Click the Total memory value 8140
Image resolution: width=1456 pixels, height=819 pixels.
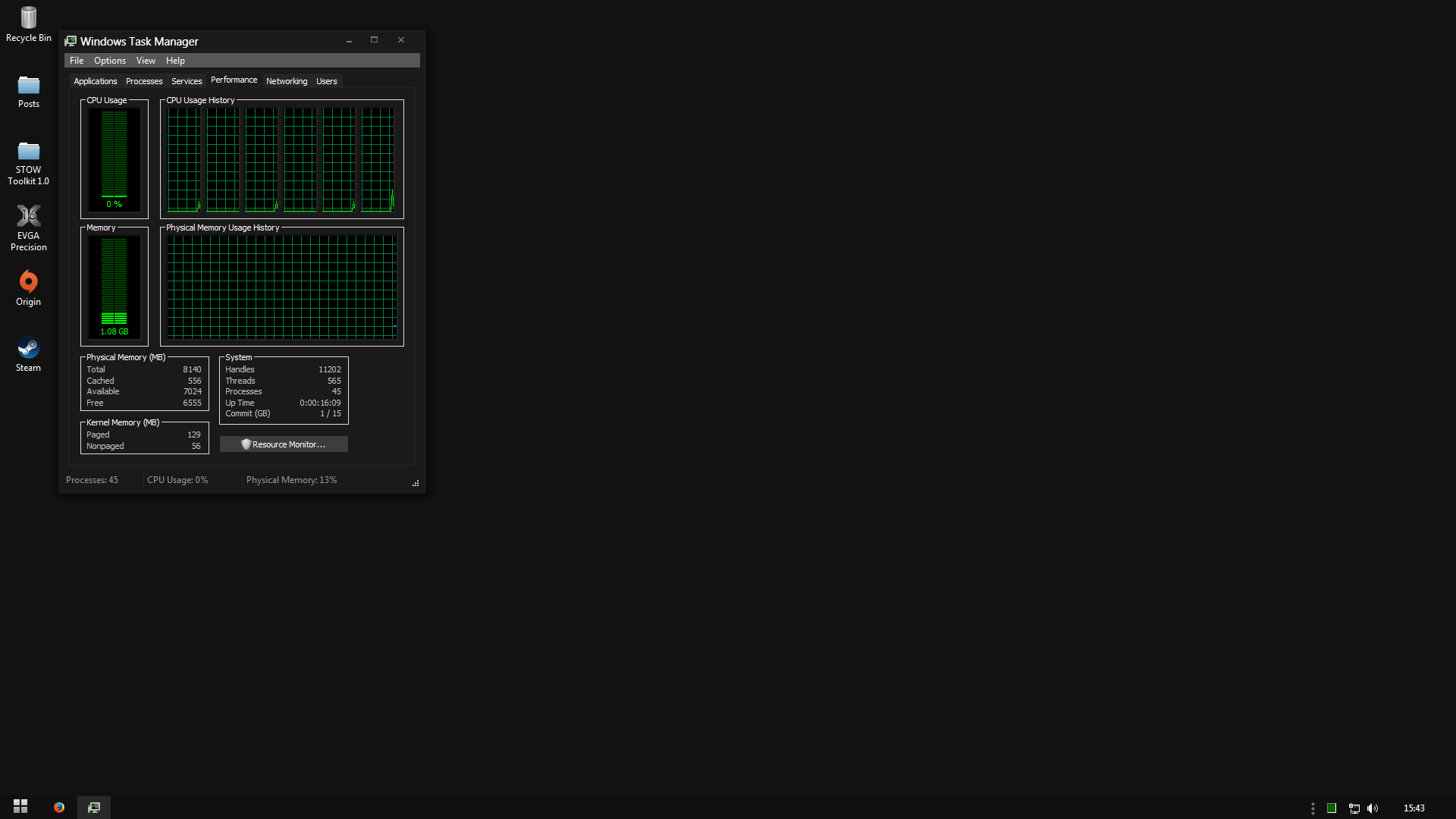(x=192, y=370)
